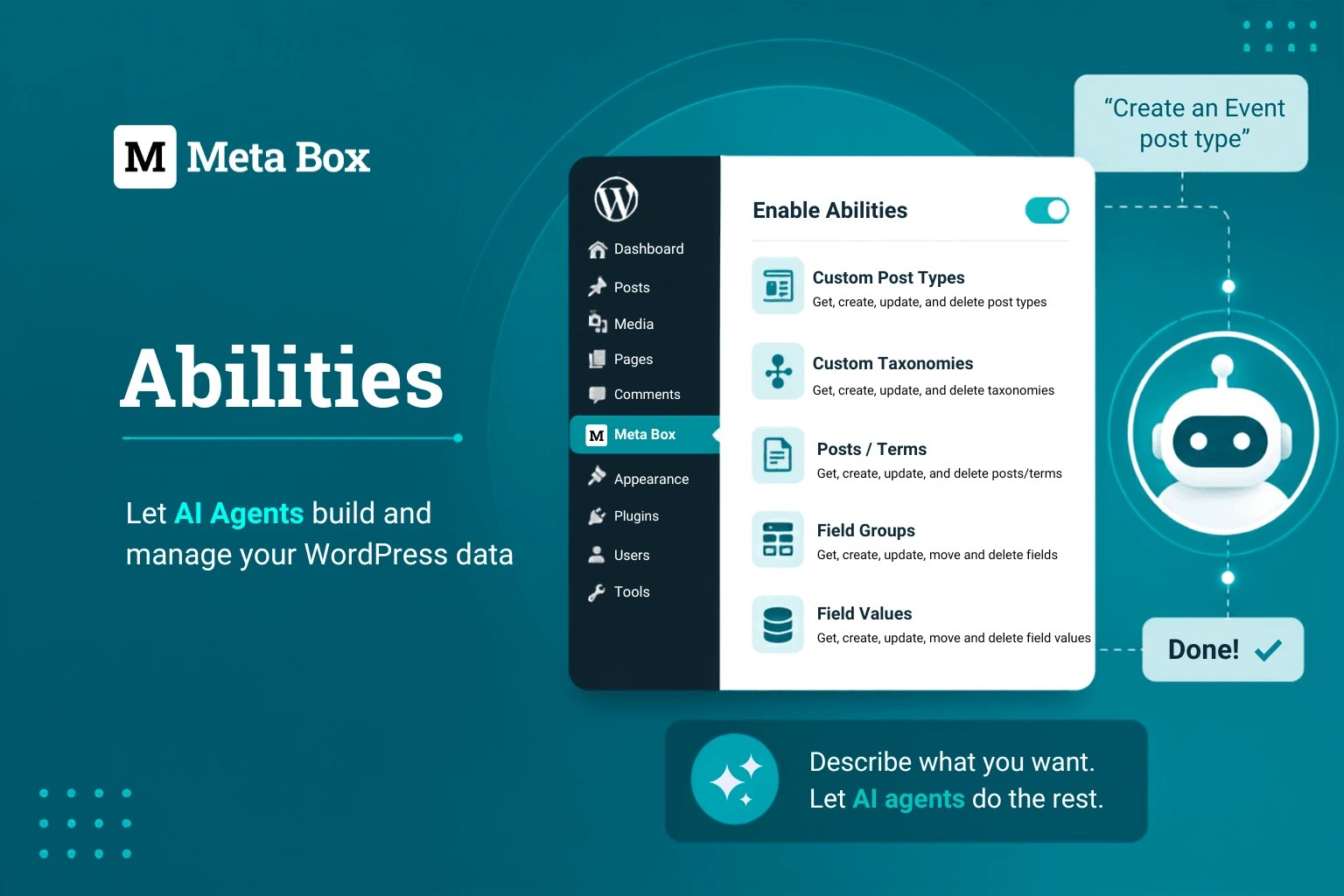
Task: Click "Get, create, update, and delete taxonomies"
Action: [933, 390]
